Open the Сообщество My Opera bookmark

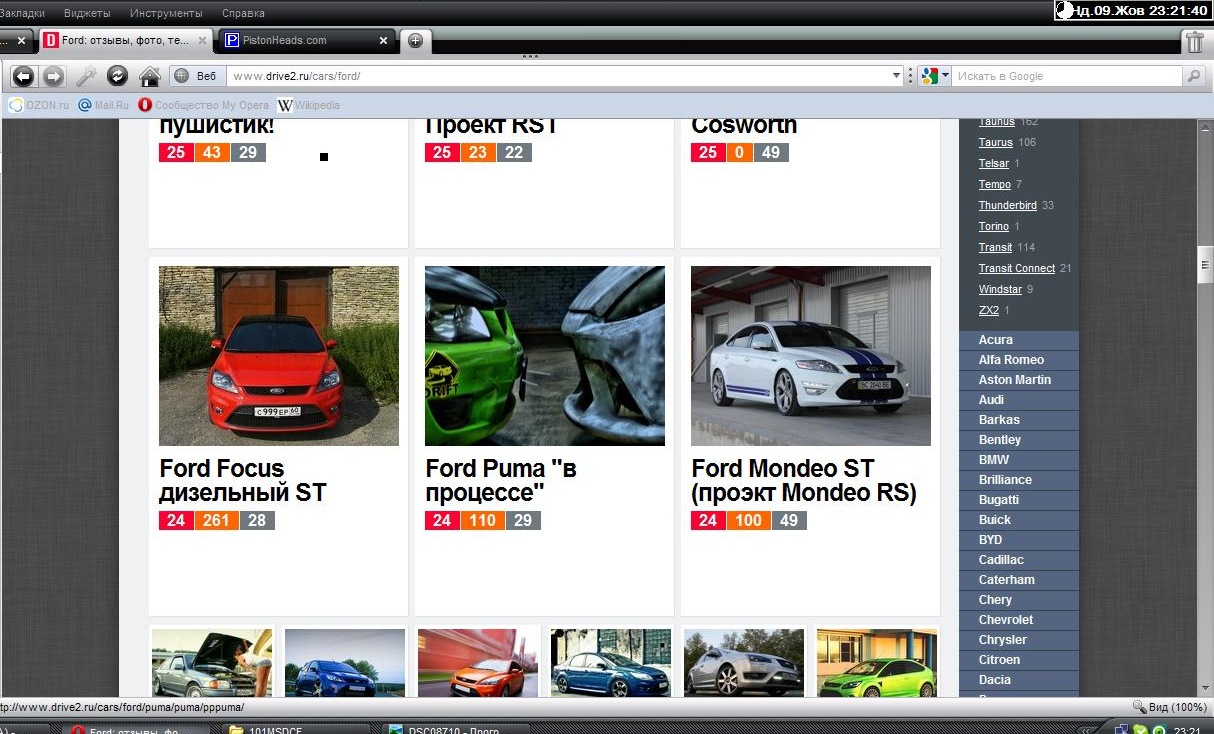click(x=204, y=105)
